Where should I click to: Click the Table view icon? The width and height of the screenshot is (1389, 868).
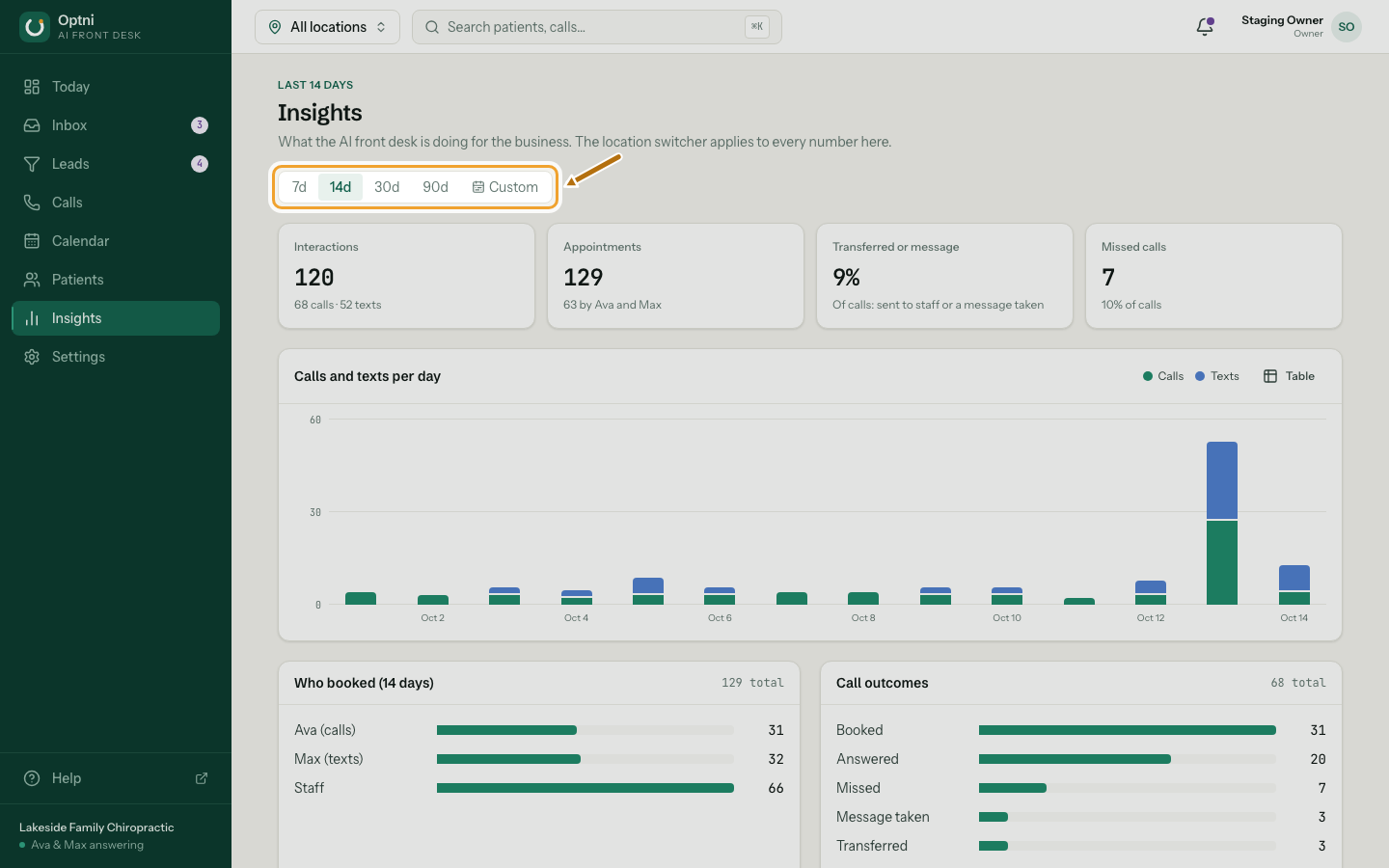[x=1270, y=376]
